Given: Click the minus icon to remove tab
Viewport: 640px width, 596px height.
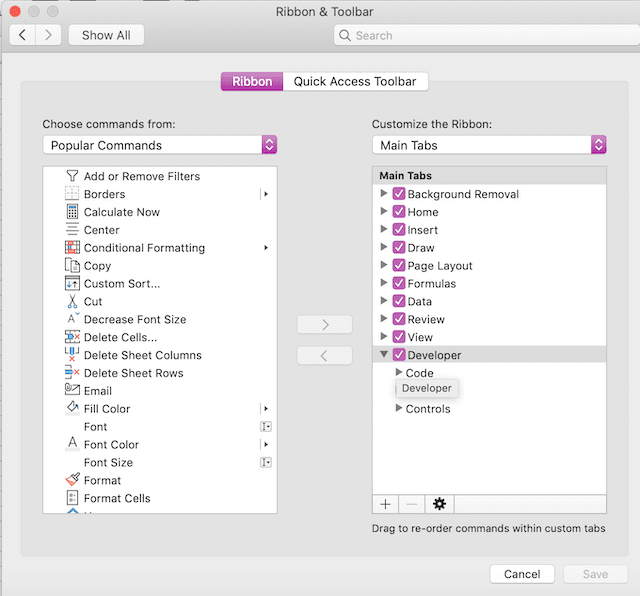Looking at the screenshot, I should coord(412,505).
